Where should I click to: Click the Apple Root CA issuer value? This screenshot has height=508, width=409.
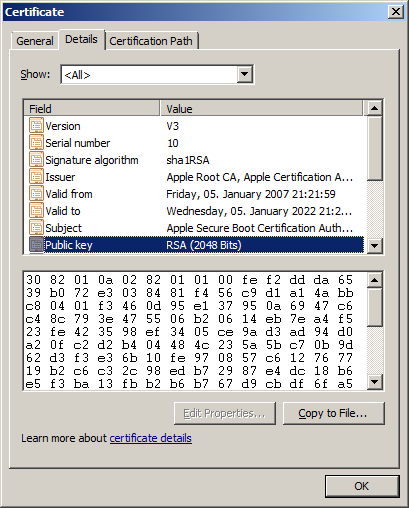(x=260, y=177)
